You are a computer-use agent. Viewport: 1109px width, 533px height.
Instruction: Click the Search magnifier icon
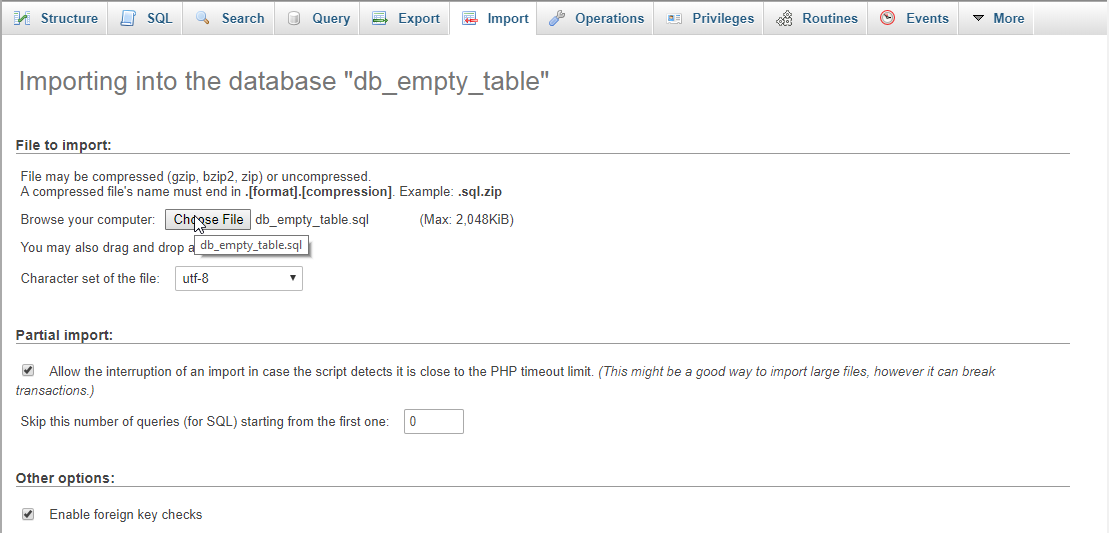[x=203, y=18]
